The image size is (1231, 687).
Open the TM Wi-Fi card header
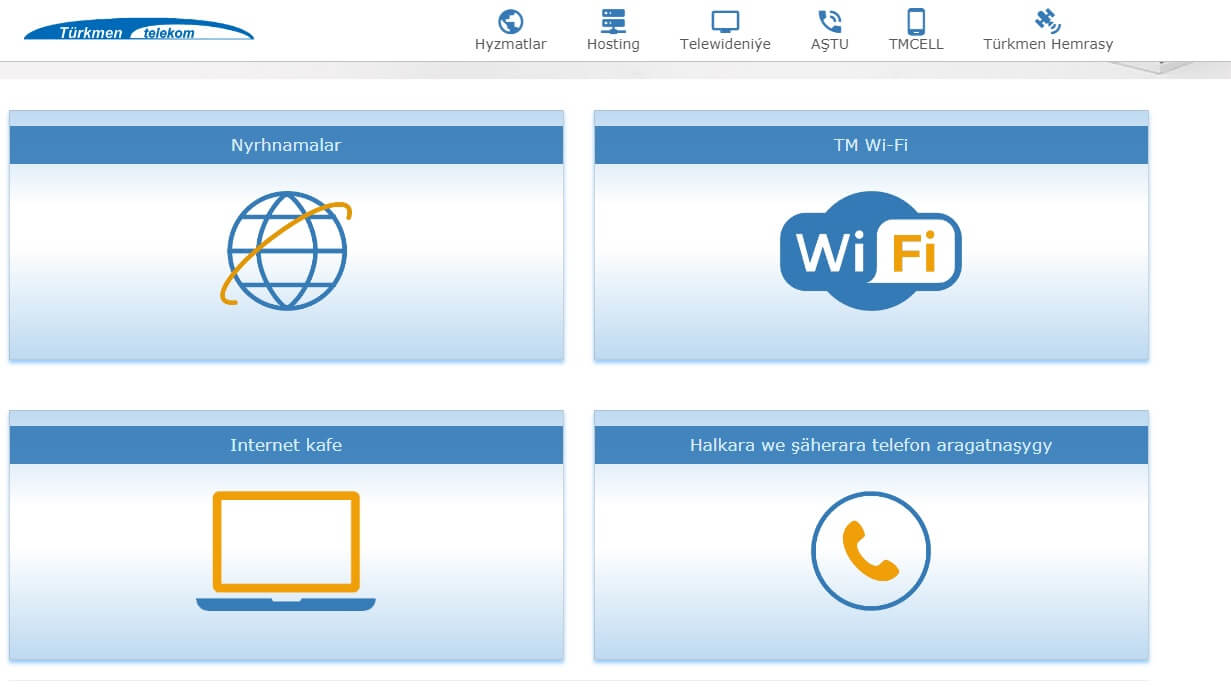pos(870,145)
